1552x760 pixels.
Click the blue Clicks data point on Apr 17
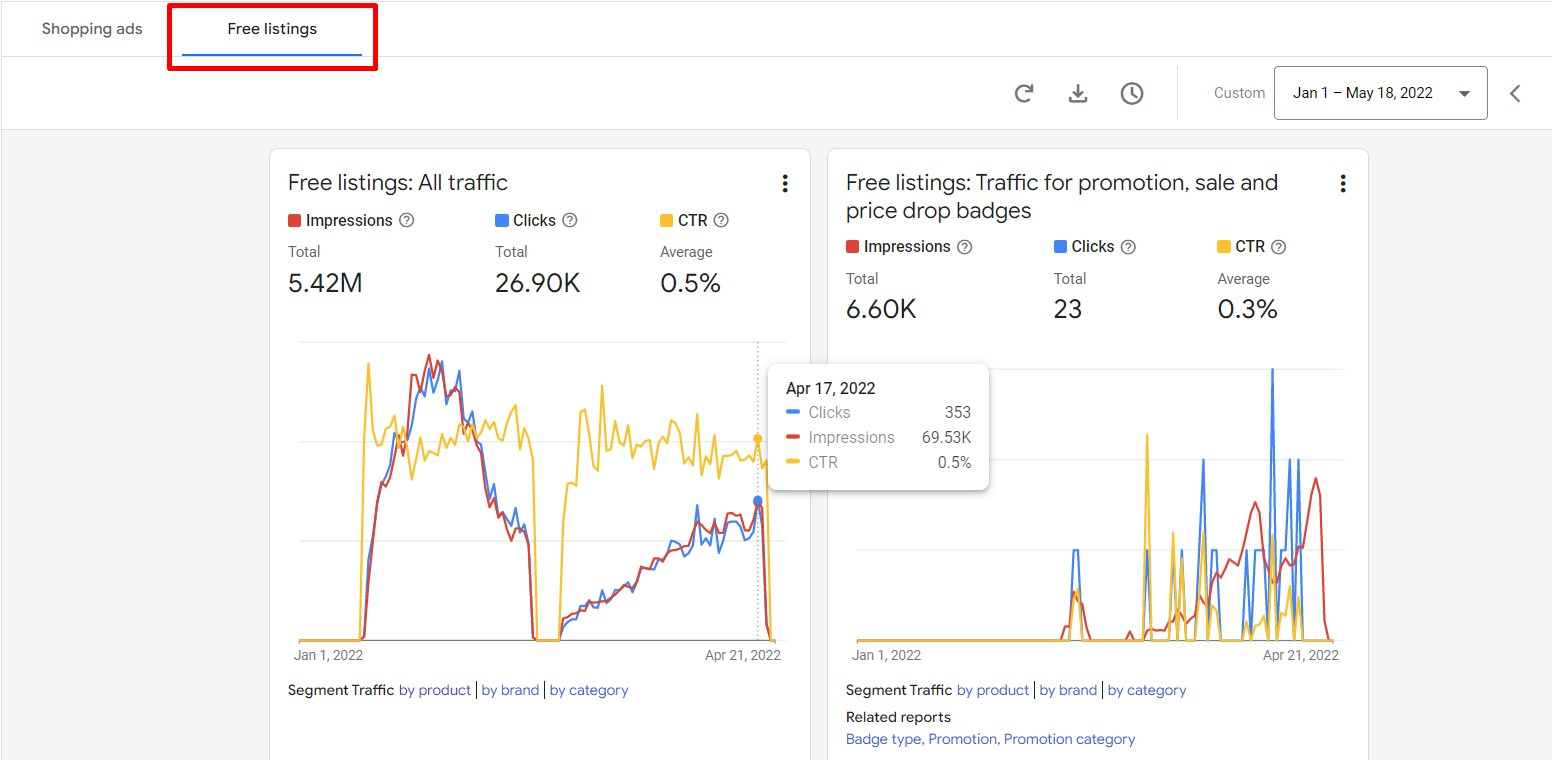(x=757, y=501)
